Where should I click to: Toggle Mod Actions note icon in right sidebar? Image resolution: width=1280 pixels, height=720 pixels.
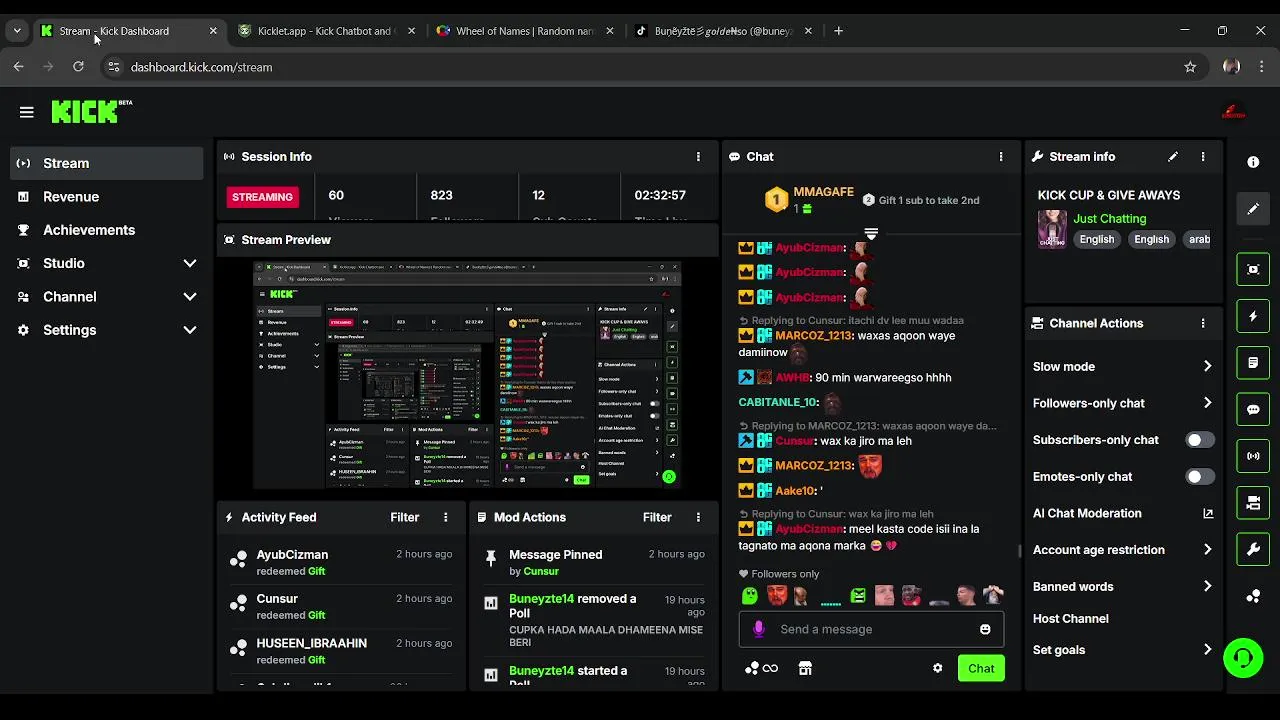tap(1253, 362)
